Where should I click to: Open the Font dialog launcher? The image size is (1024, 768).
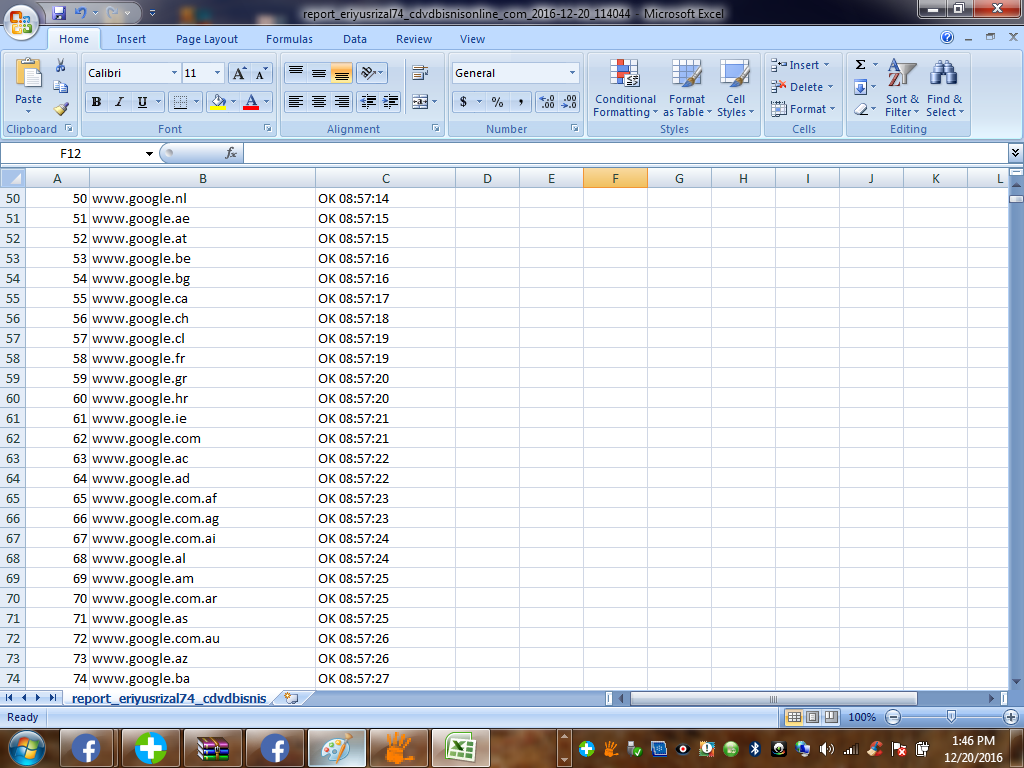click(267, 129)
